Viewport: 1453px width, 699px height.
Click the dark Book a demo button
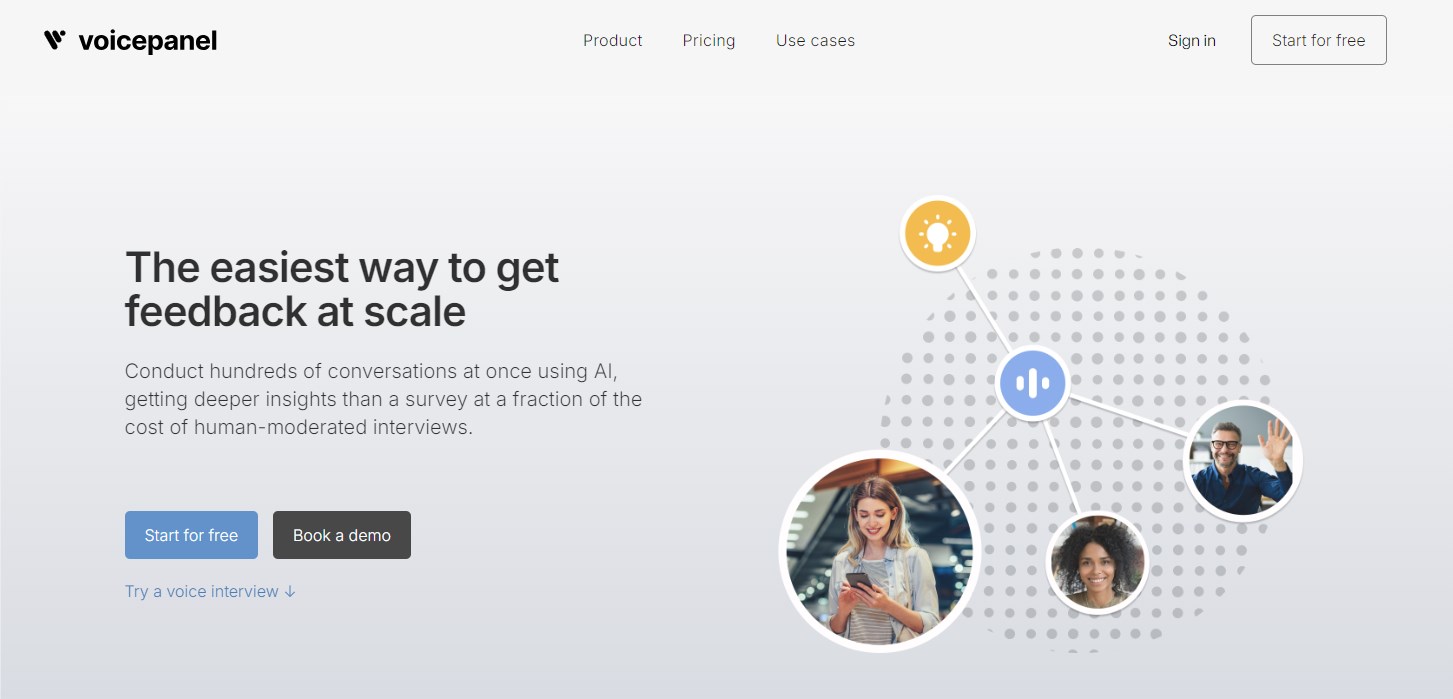point(341,535)
